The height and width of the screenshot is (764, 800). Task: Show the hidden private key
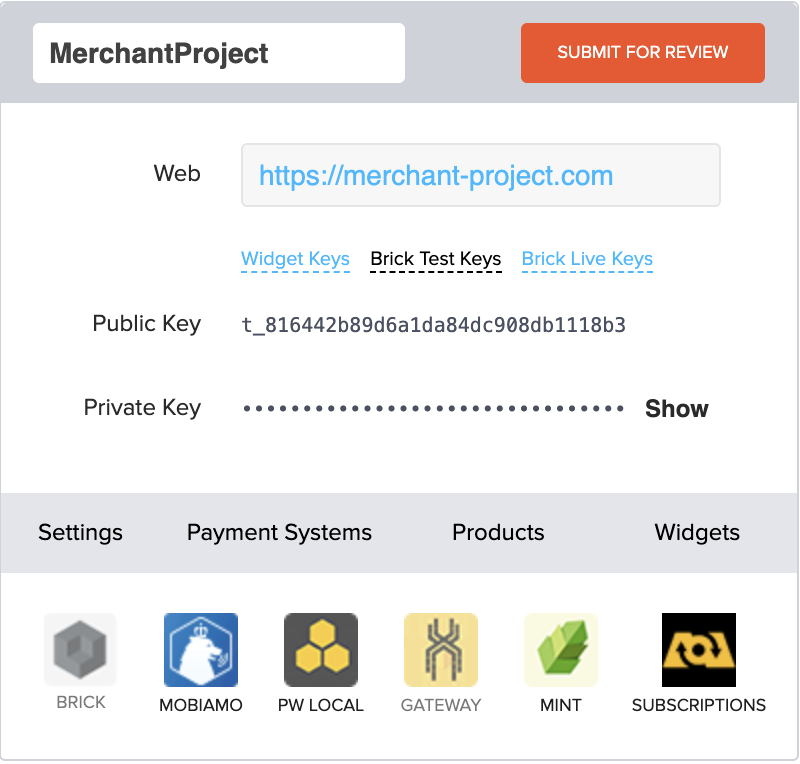pos(677,408)
